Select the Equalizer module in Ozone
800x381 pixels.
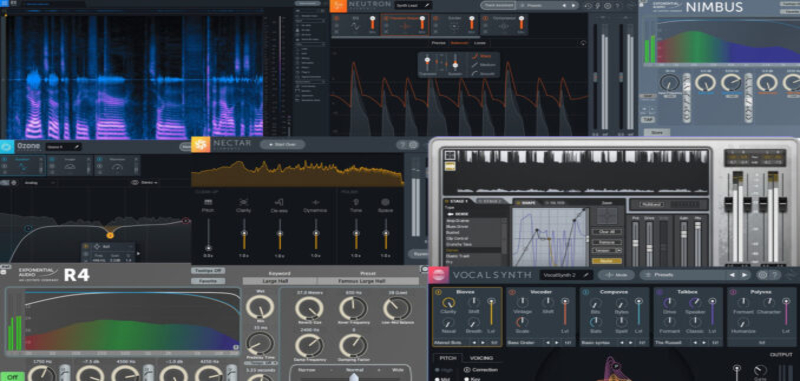tap(22, 166)
